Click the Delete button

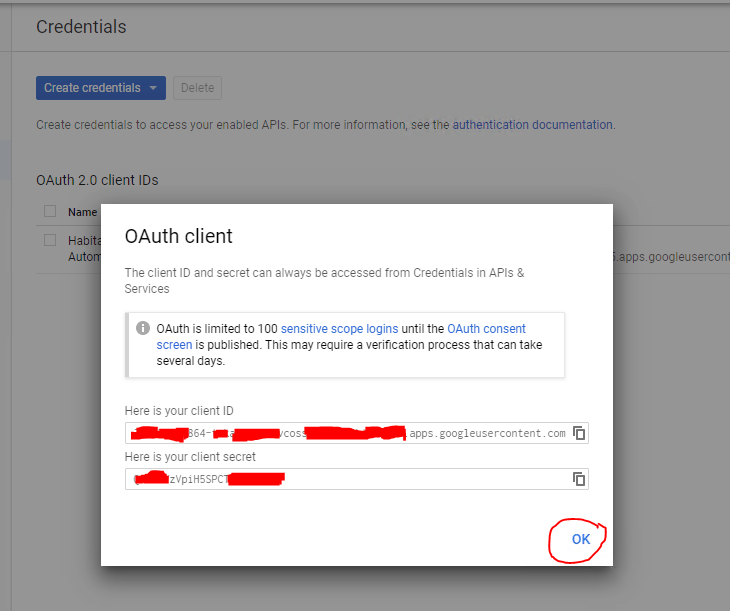click(197, 88)
